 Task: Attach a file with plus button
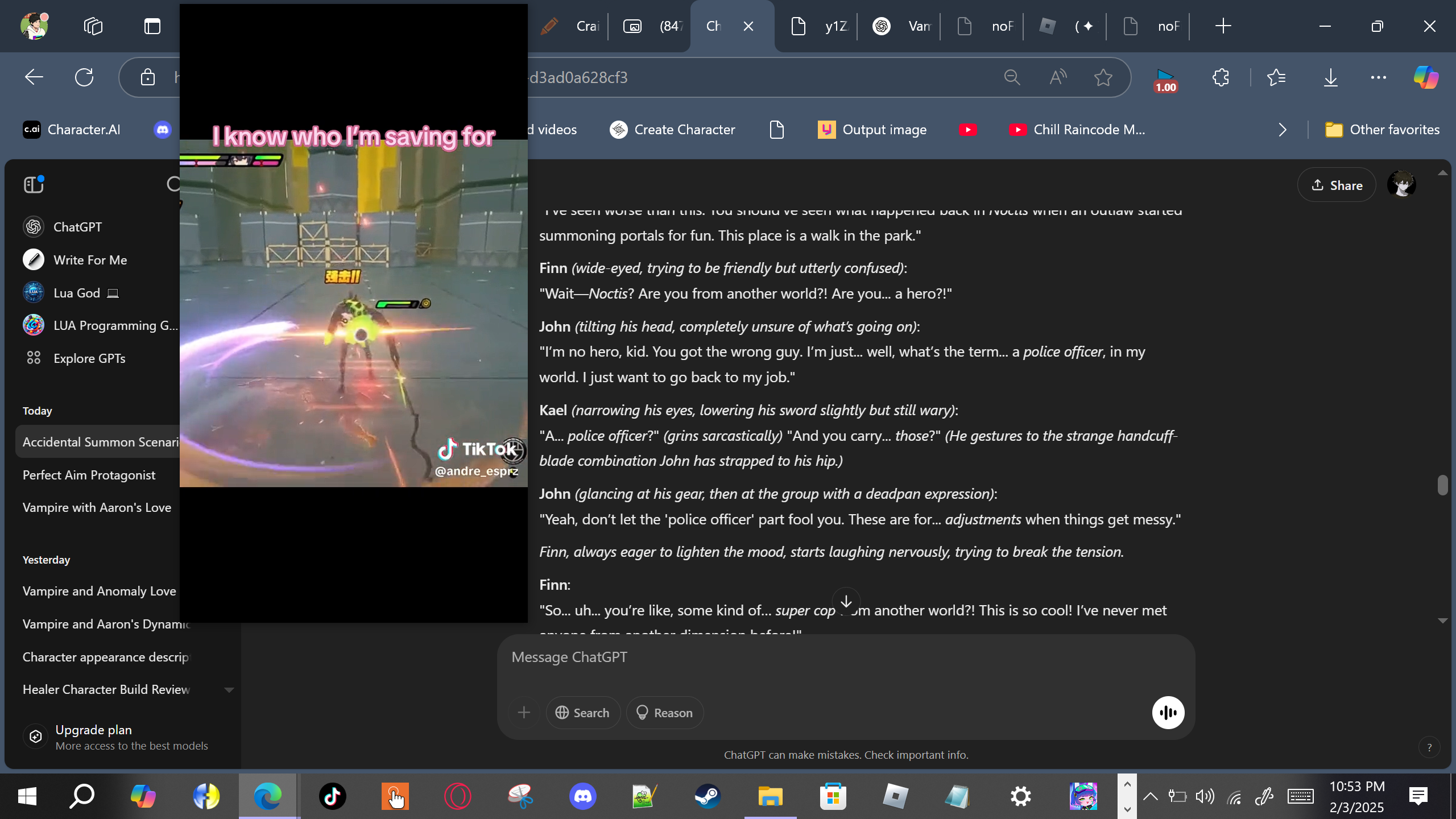(524, 713)
